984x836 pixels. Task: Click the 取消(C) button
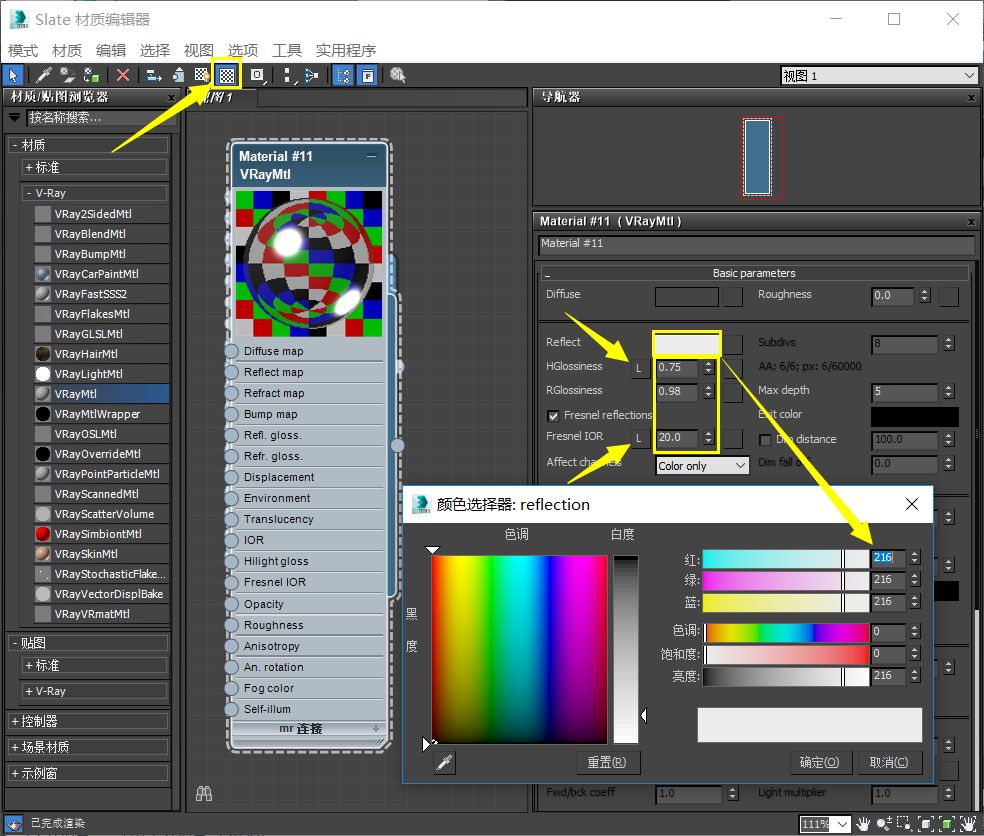[889, 763]
